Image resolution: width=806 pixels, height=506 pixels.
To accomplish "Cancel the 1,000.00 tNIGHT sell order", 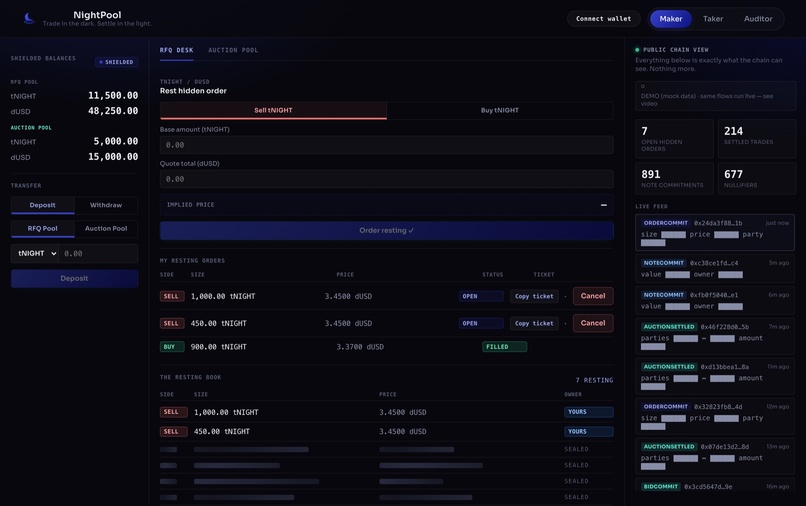I will pos(593,296).
